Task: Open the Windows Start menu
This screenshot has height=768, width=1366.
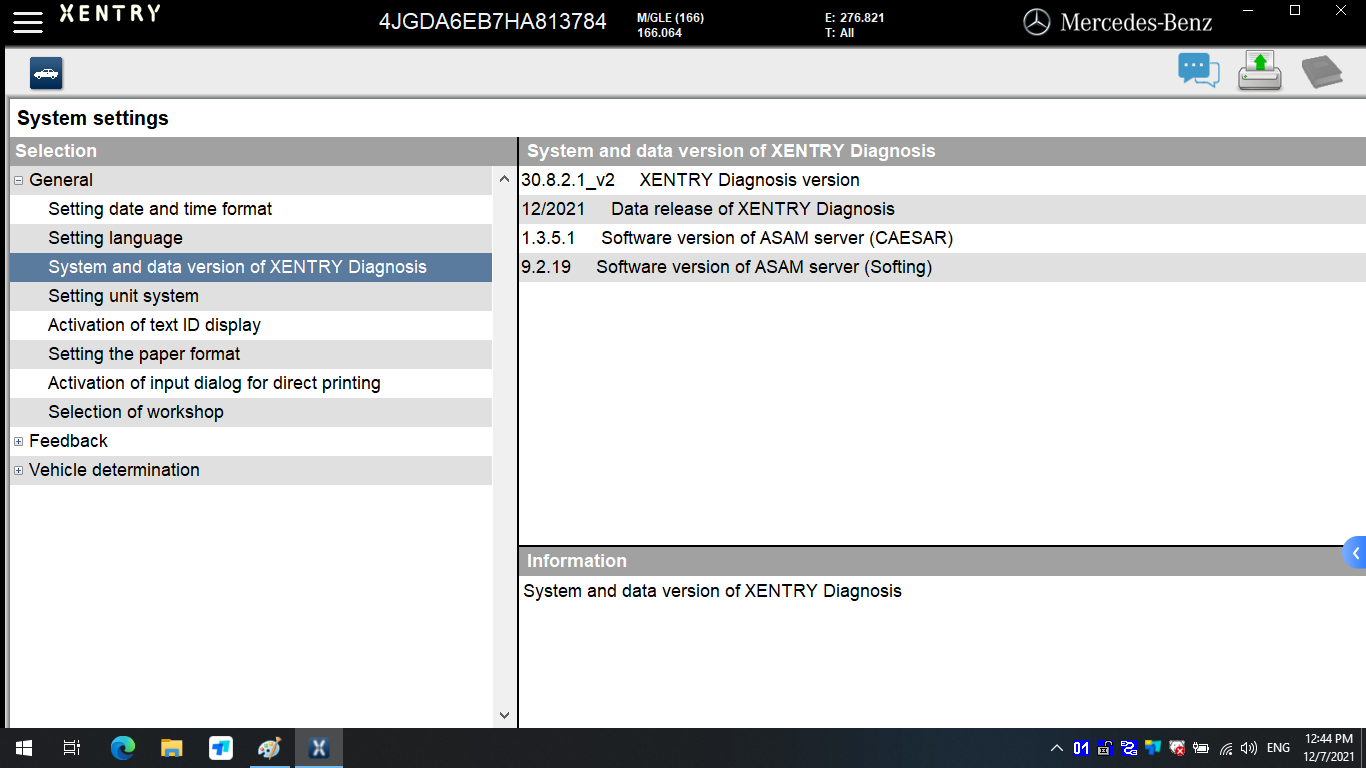Action: click(x=24, y=748)
